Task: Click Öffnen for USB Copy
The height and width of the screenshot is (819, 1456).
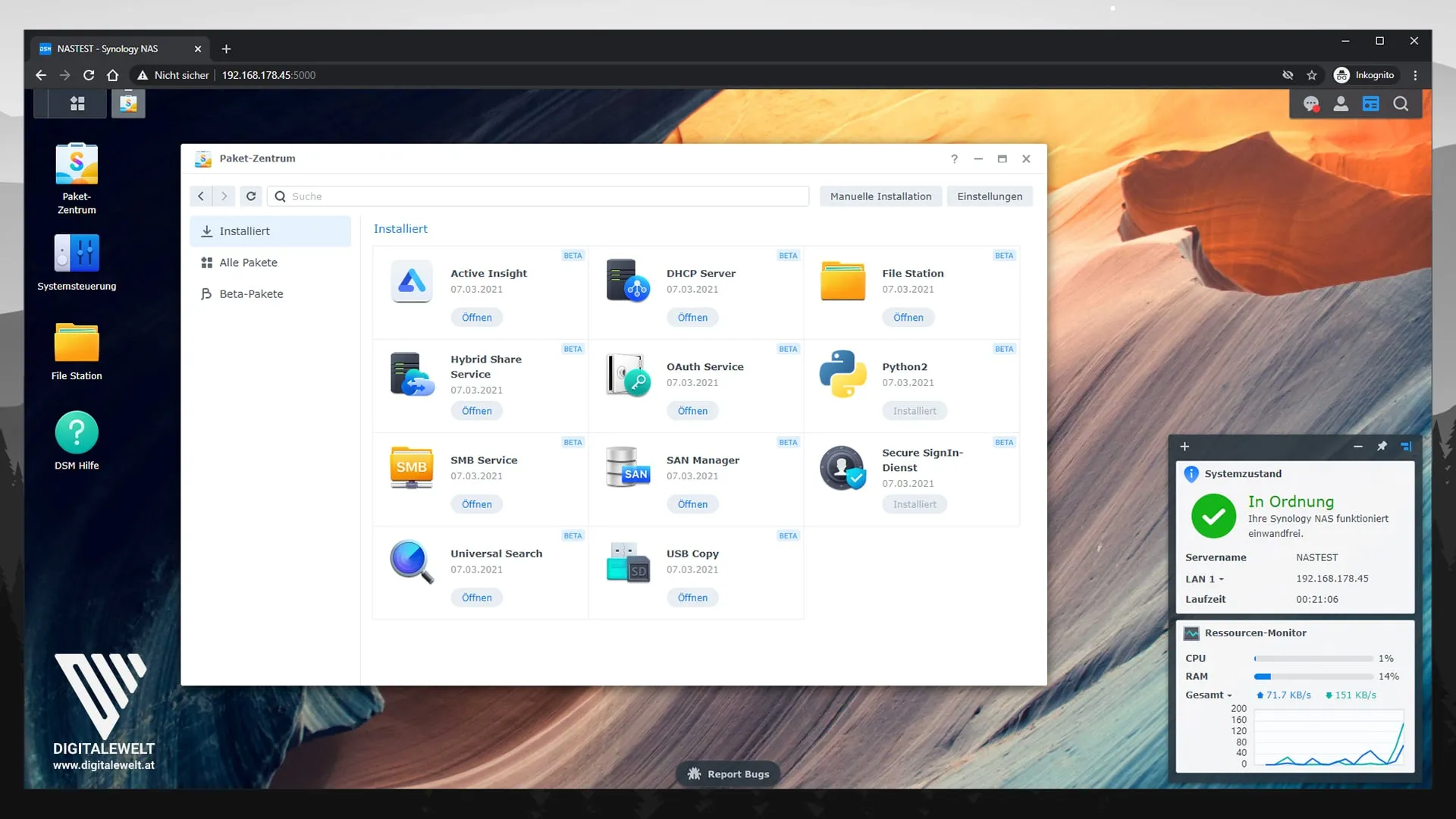Action: pyautogui.click(x=692, y=598)
